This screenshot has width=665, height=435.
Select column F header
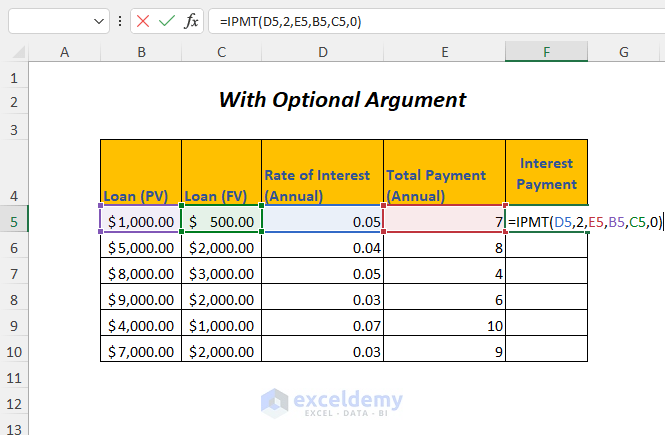tap(546, 52)
